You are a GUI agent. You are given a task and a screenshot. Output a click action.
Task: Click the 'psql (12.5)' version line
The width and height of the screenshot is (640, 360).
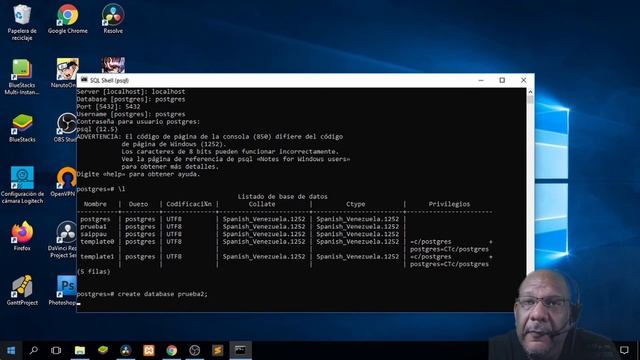[x=97, y=129]
